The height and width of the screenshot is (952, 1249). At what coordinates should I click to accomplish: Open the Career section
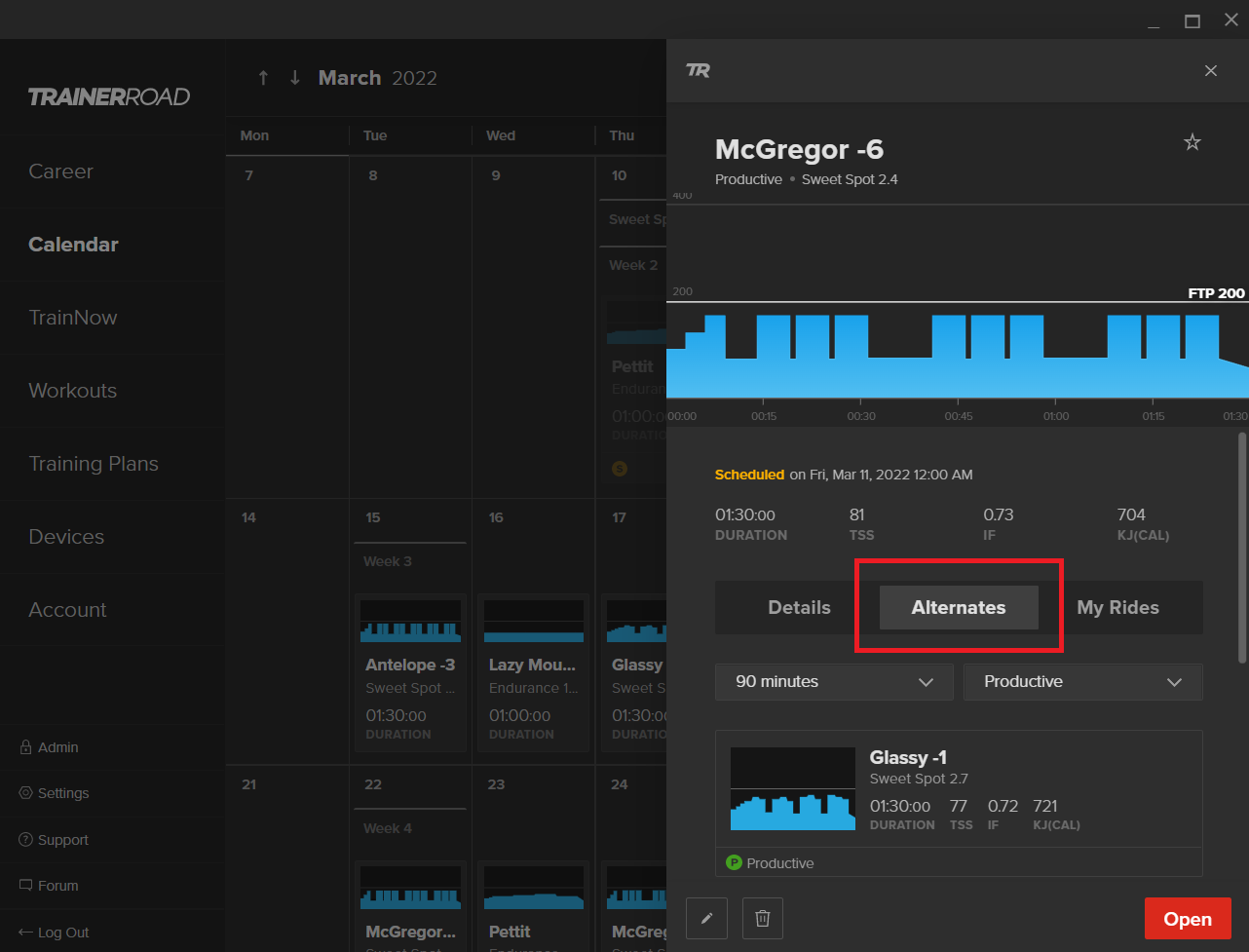click(x=60, y=171)
